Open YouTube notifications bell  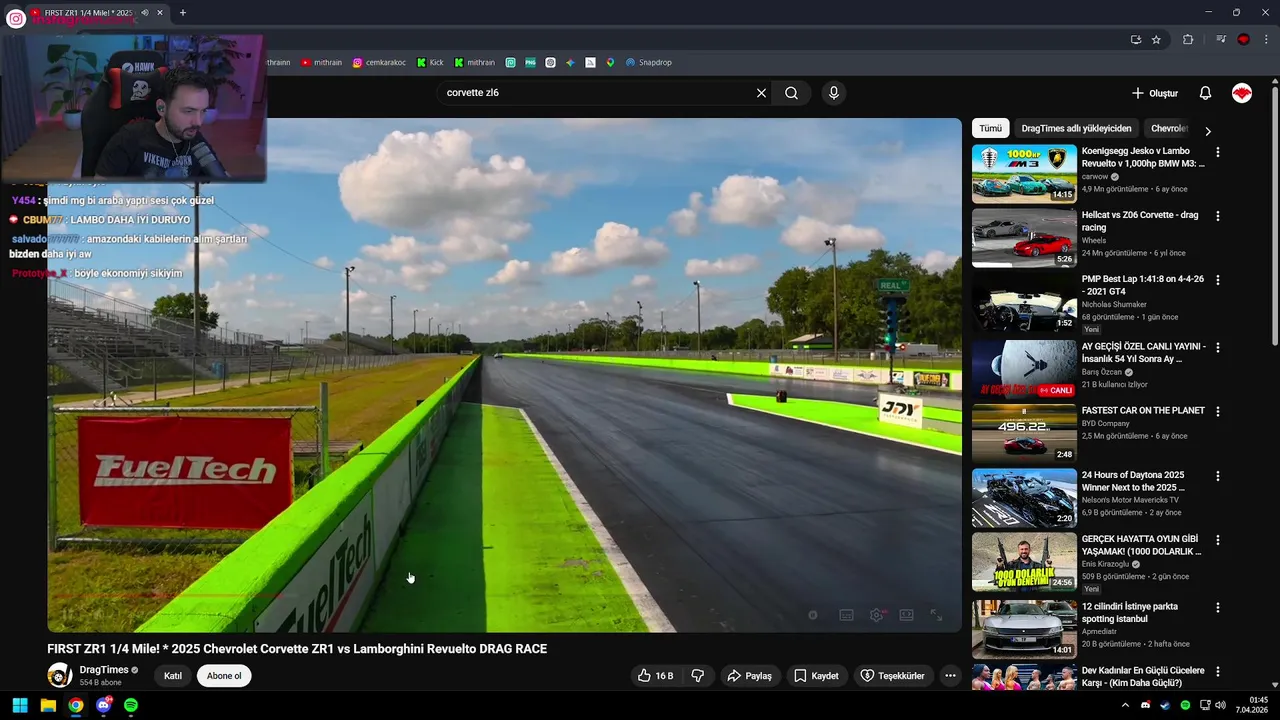1205,93
